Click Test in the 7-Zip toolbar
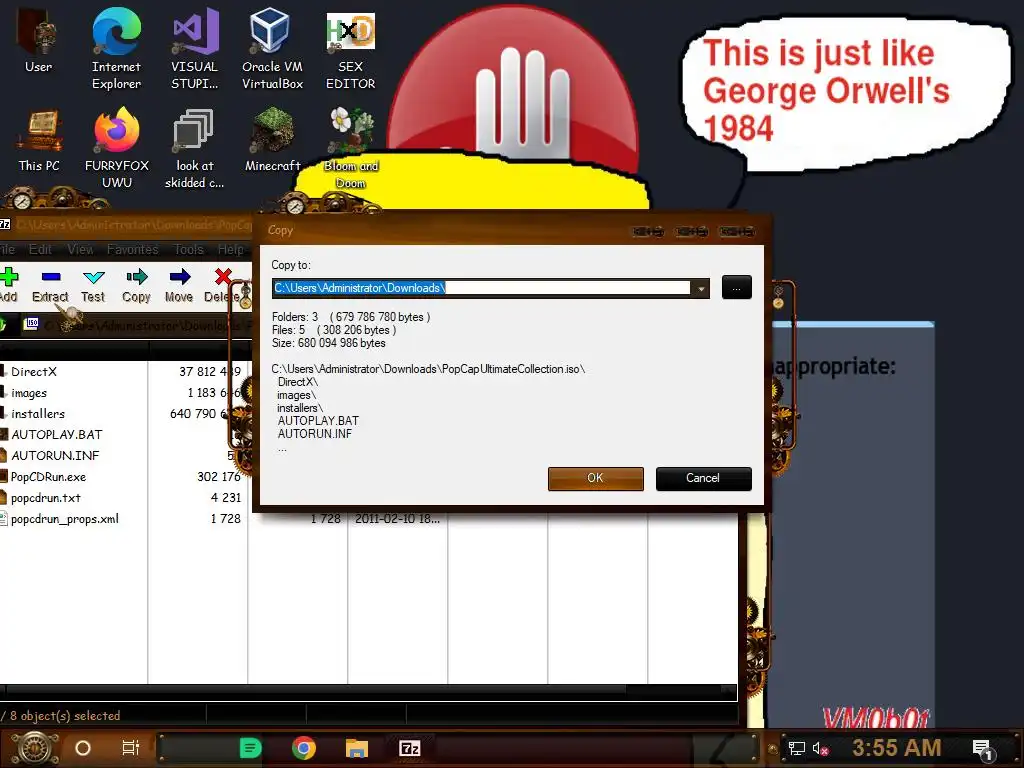 click(93, 285)
